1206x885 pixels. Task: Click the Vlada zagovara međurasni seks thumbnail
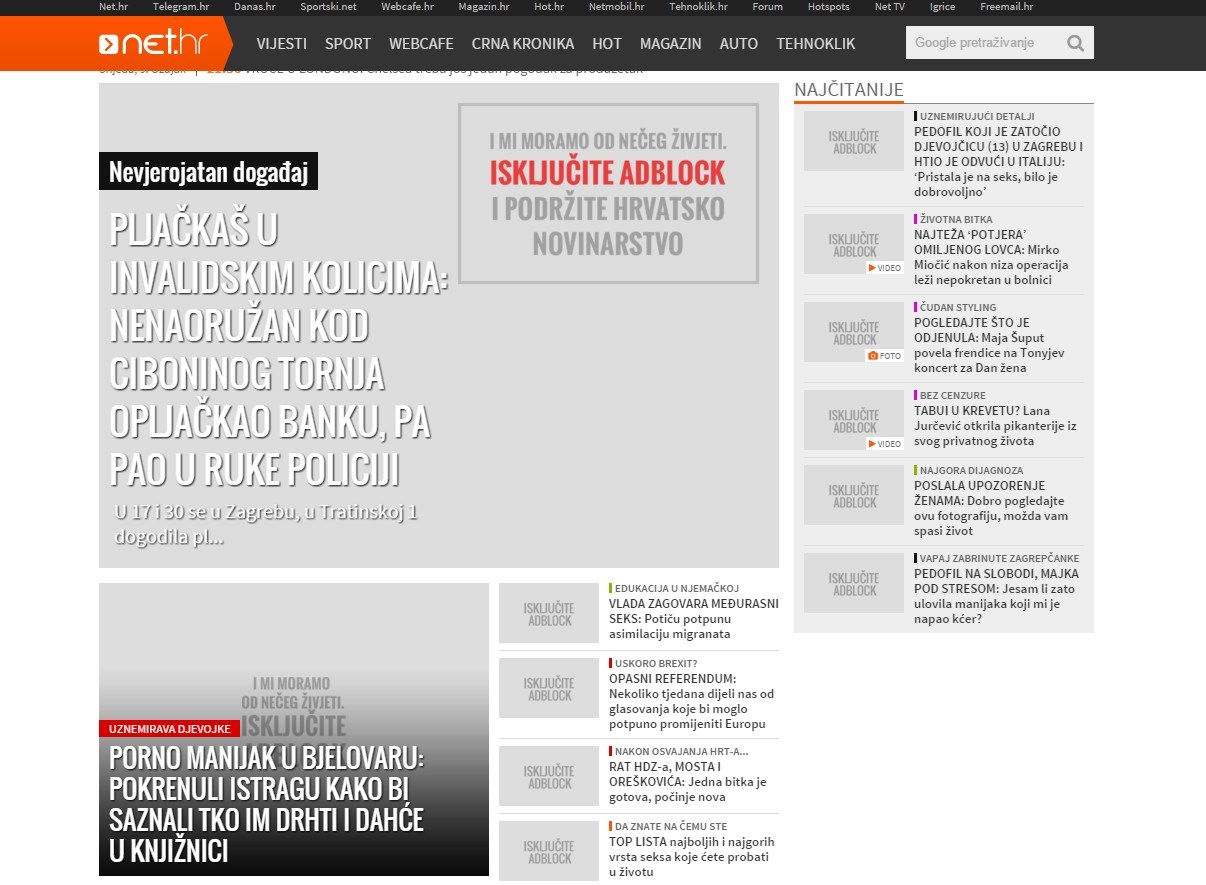(549, 613)
